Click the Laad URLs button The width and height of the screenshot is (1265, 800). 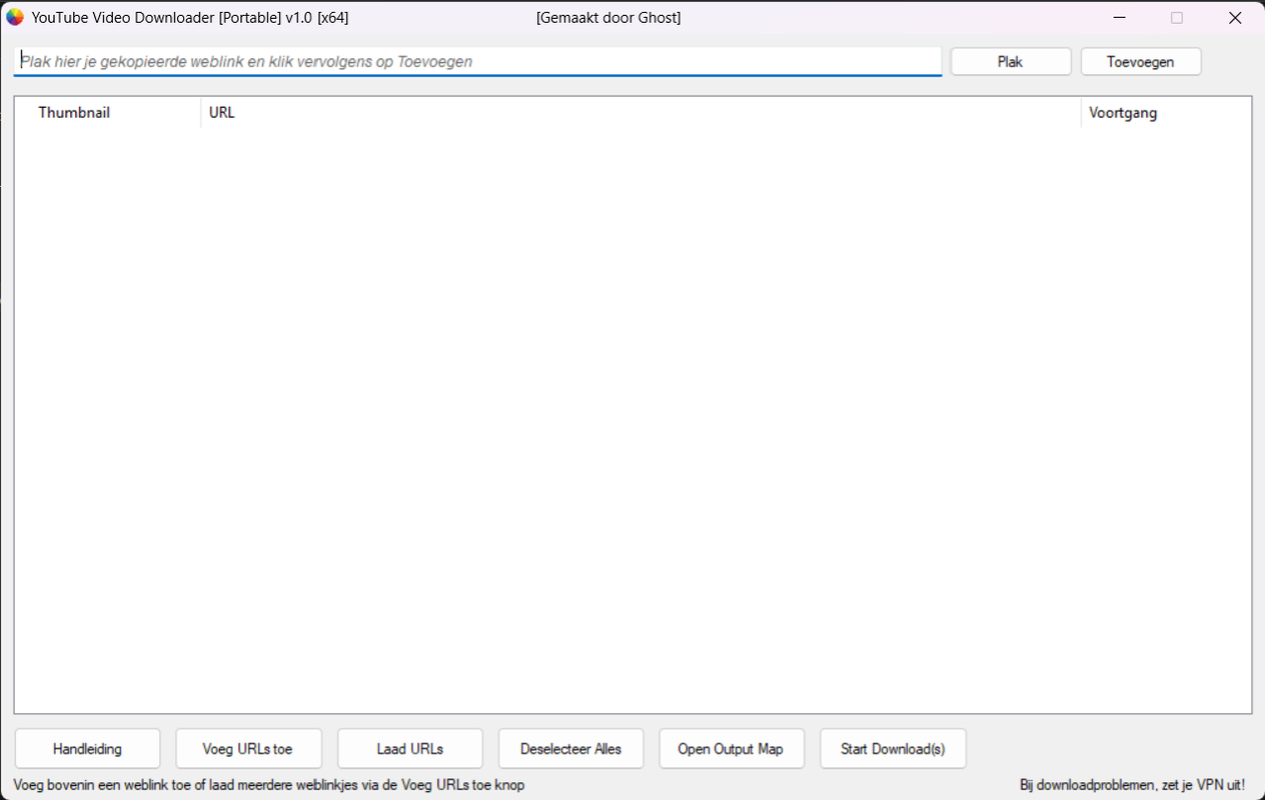[x=410, y=748]
